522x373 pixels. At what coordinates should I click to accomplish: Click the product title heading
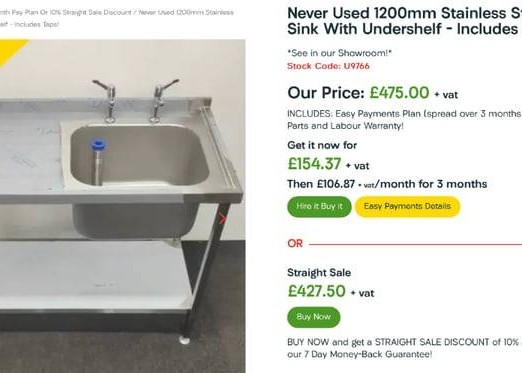coord(404,21)
